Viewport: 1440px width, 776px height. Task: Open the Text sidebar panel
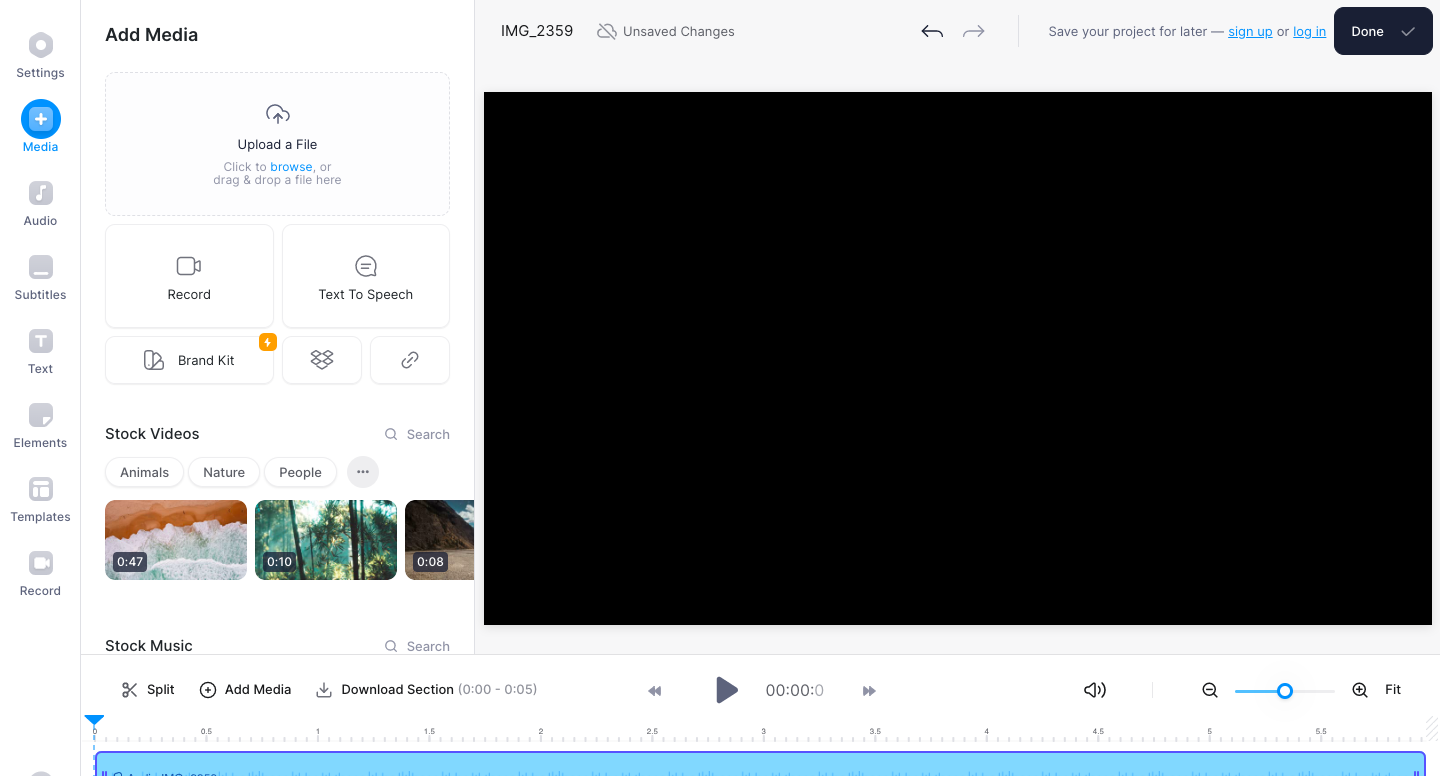(40, 352)
